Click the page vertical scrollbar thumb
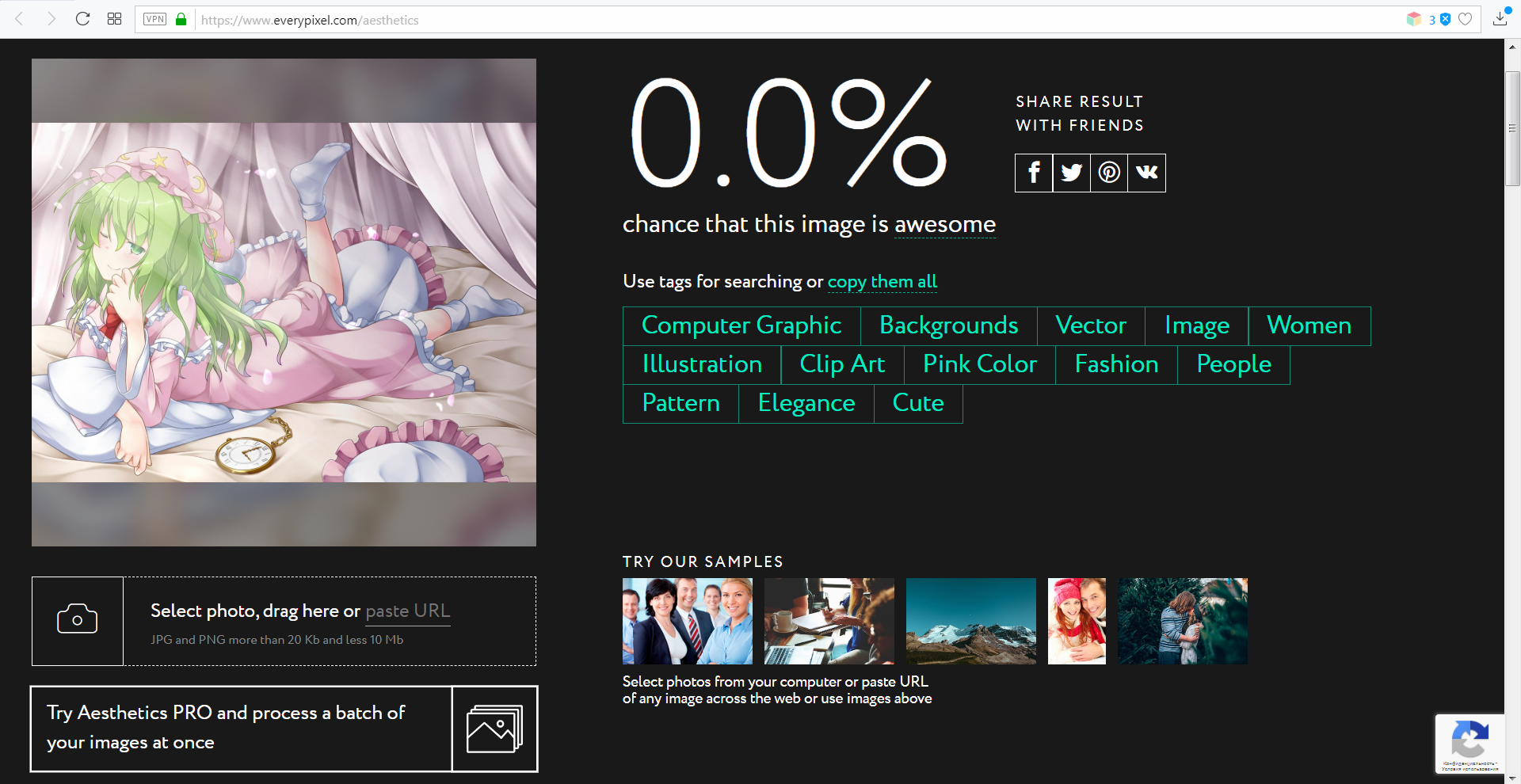Screen dimensions: 1521x784 (1512, 128)
